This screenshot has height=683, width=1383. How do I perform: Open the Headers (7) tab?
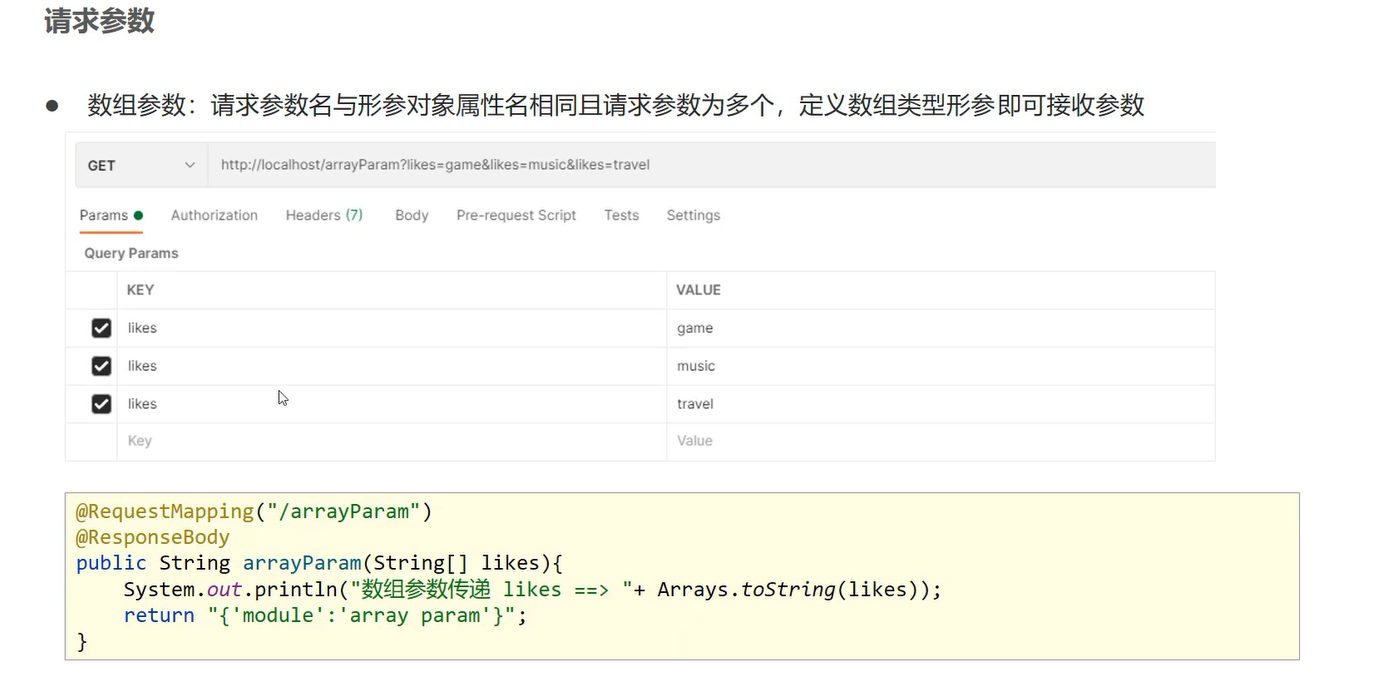coord(324,215)
